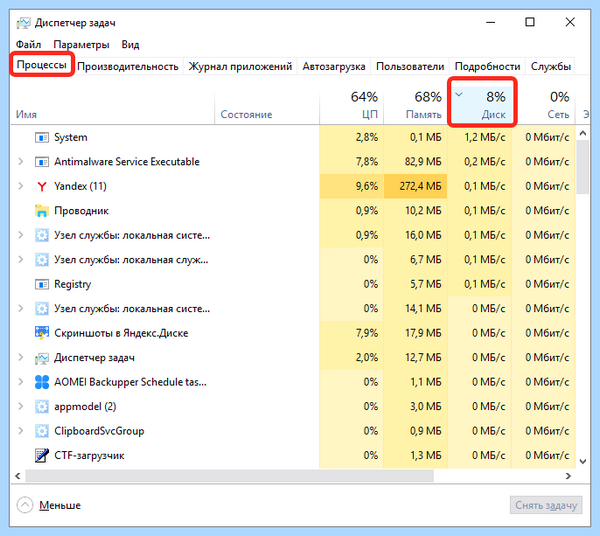Click the 12,7 МБ memory cell

pyautogui.click(x=415, y=358)
